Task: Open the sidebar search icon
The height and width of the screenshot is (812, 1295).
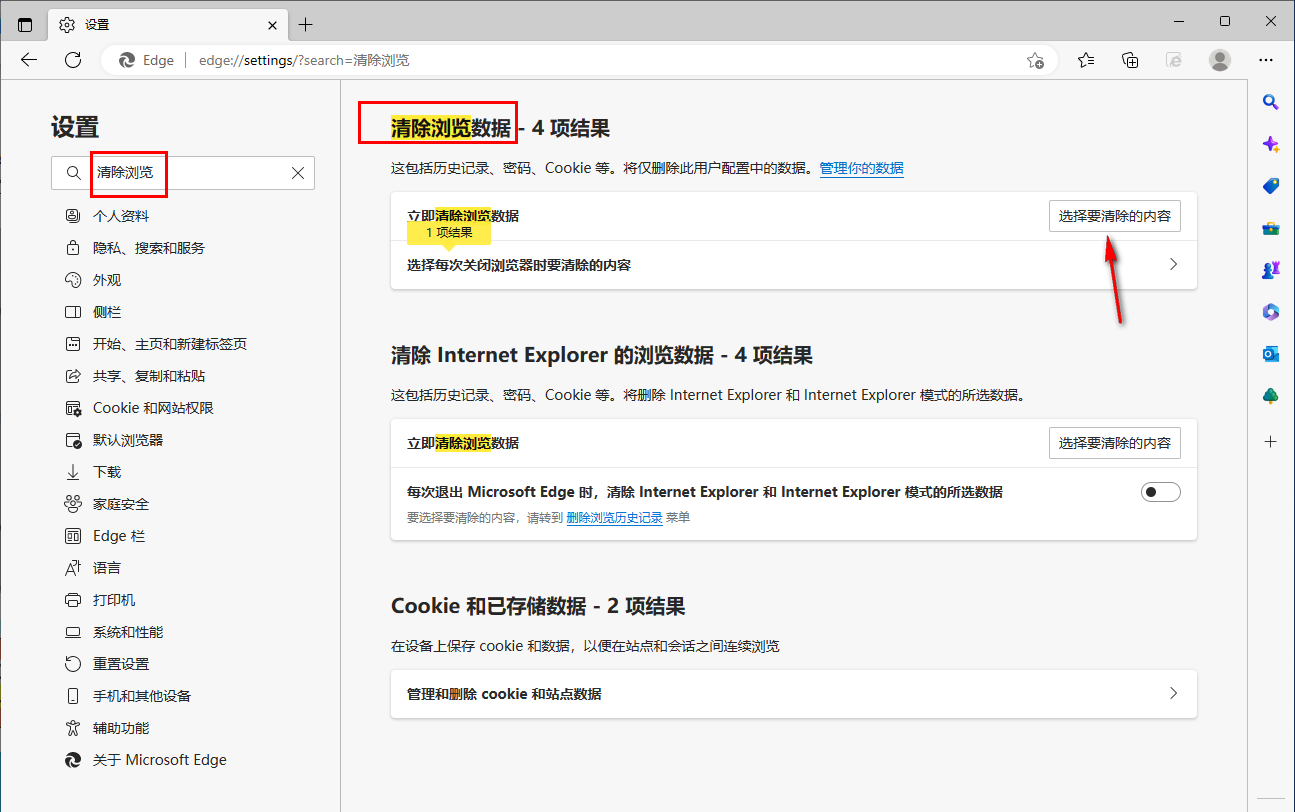Action: [1270, 101]
